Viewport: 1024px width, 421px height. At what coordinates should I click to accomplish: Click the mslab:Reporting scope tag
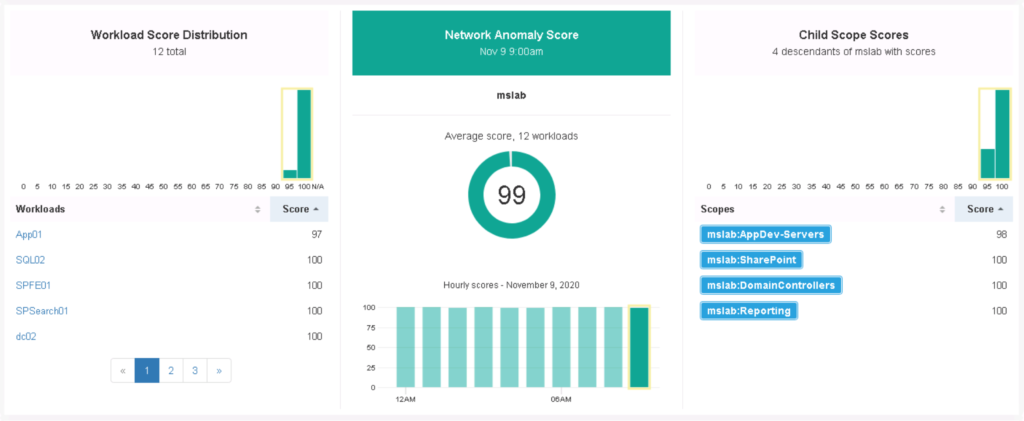click(749, 311)
